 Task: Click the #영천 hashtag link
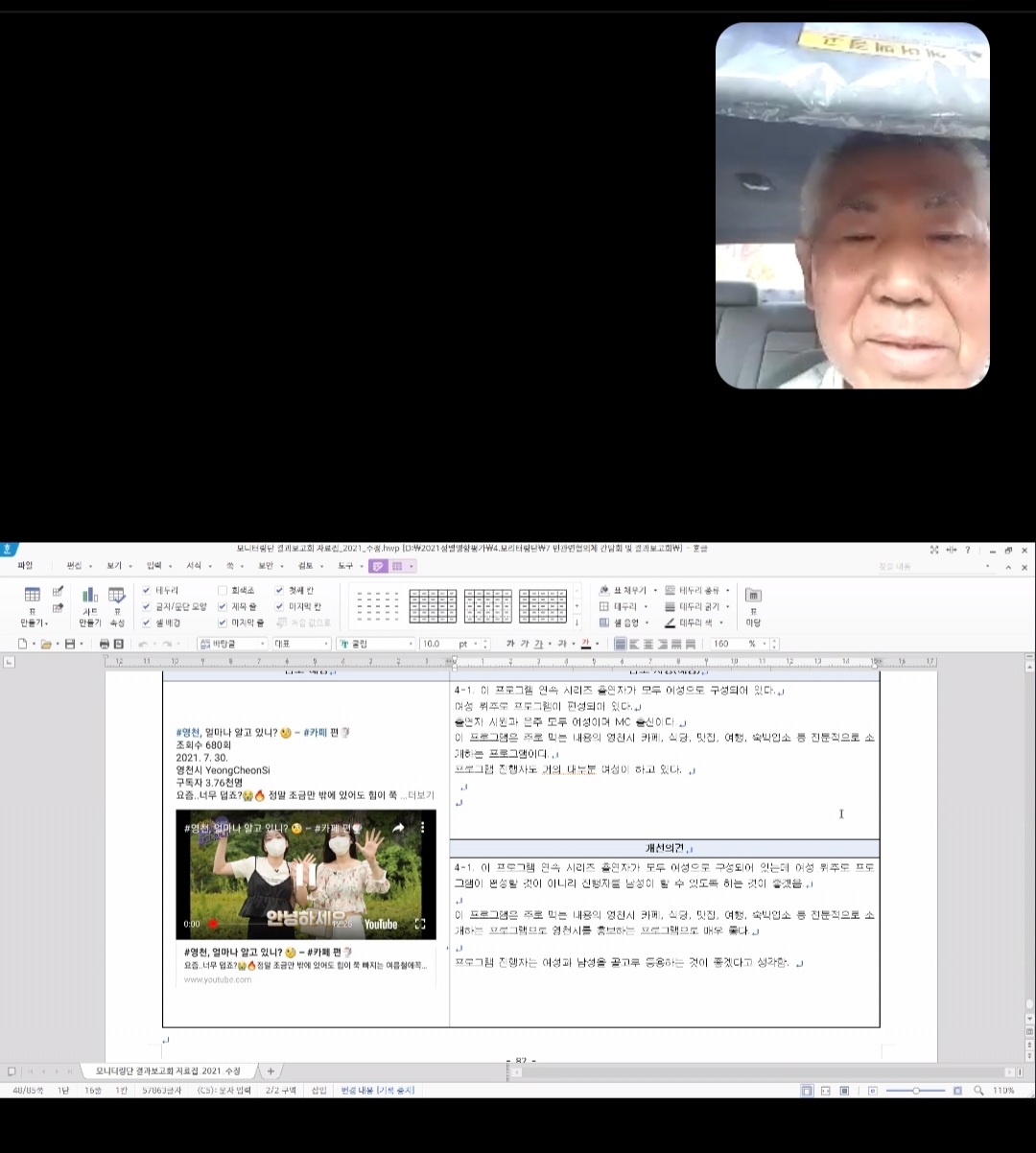pyautogui.click(x=188, y=733)
